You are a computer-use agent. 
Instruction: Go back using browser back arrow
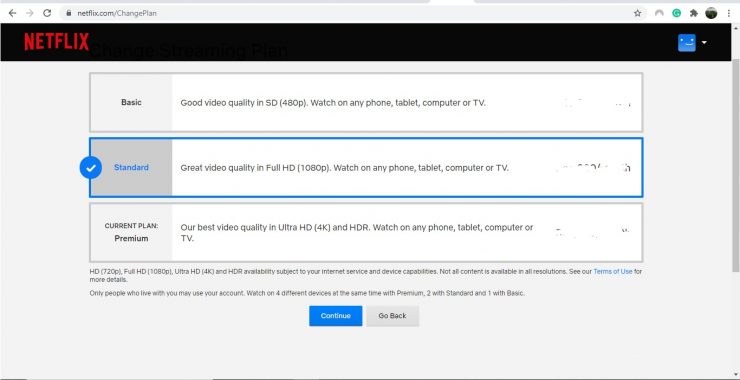pyautogui.click(x=12, y=13)
